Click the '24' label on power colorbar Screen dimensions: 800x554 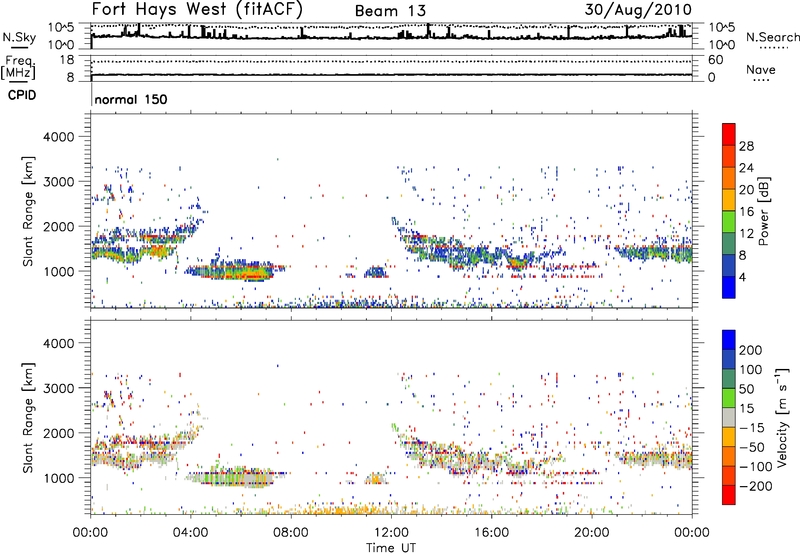(x=746, y=168)
